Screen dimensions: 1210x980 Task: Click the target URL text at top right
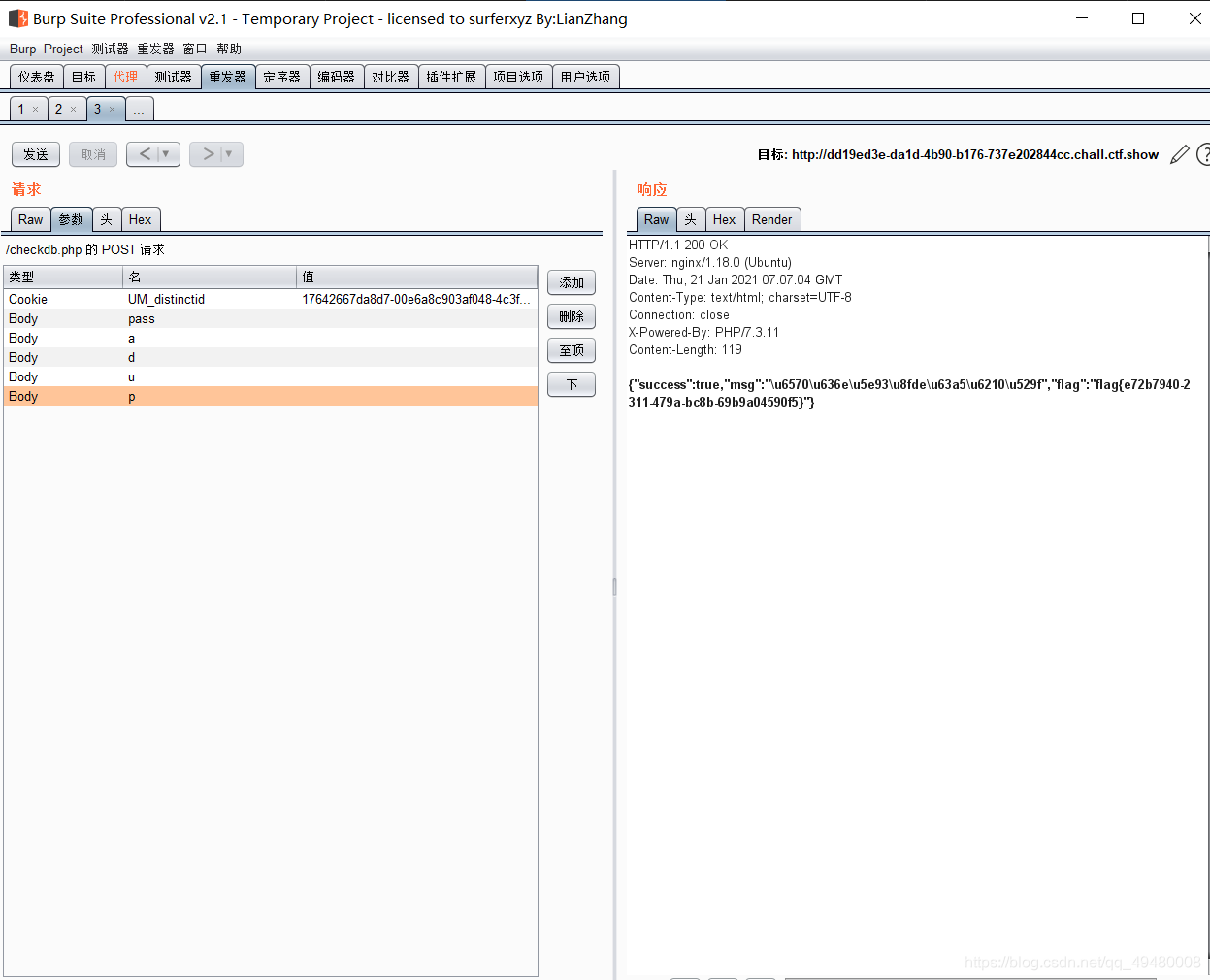point(975,154)
